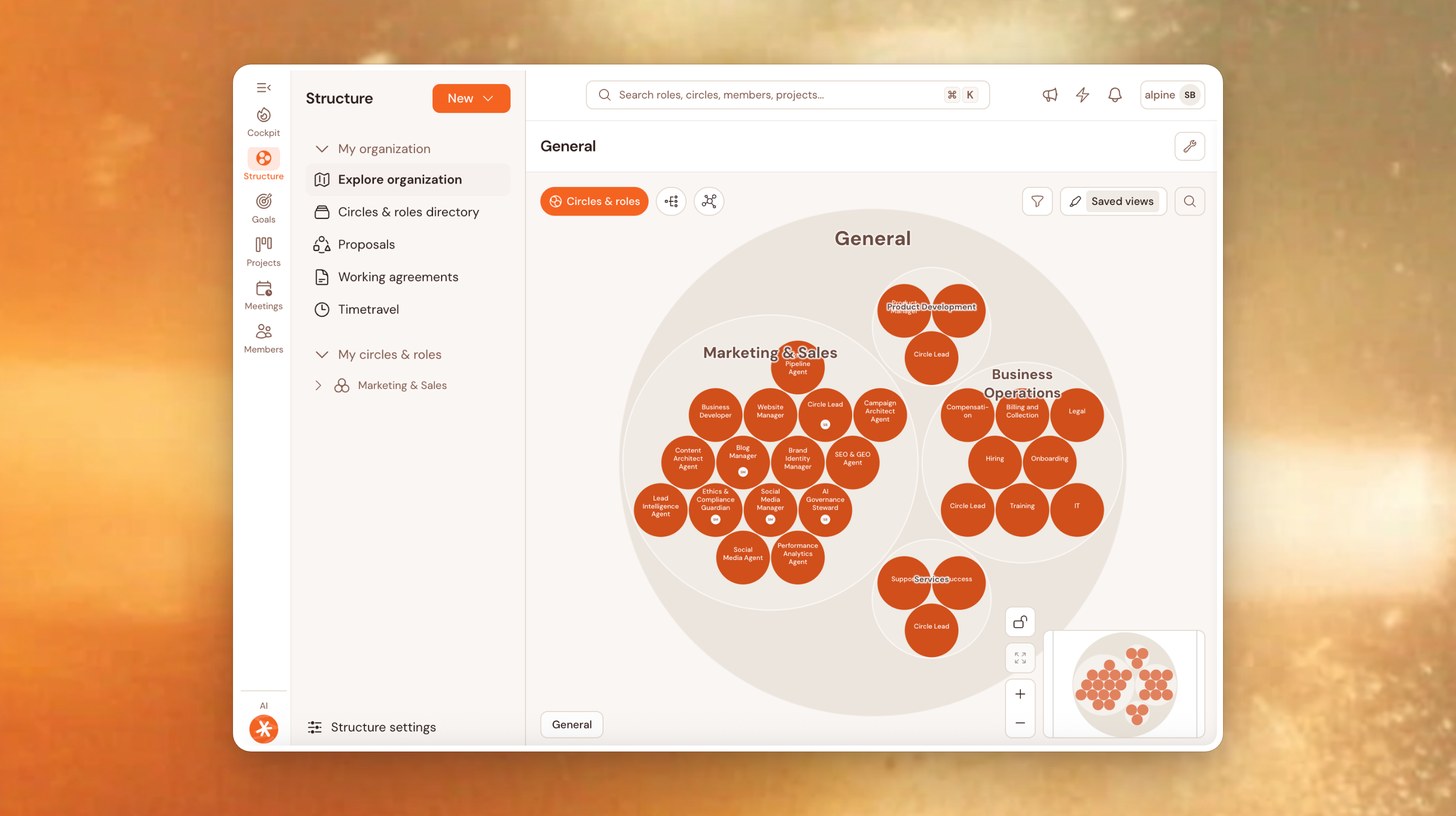Screen dimensions: 1456x816
Task: Open the Projects section
Action: (264, 252)
